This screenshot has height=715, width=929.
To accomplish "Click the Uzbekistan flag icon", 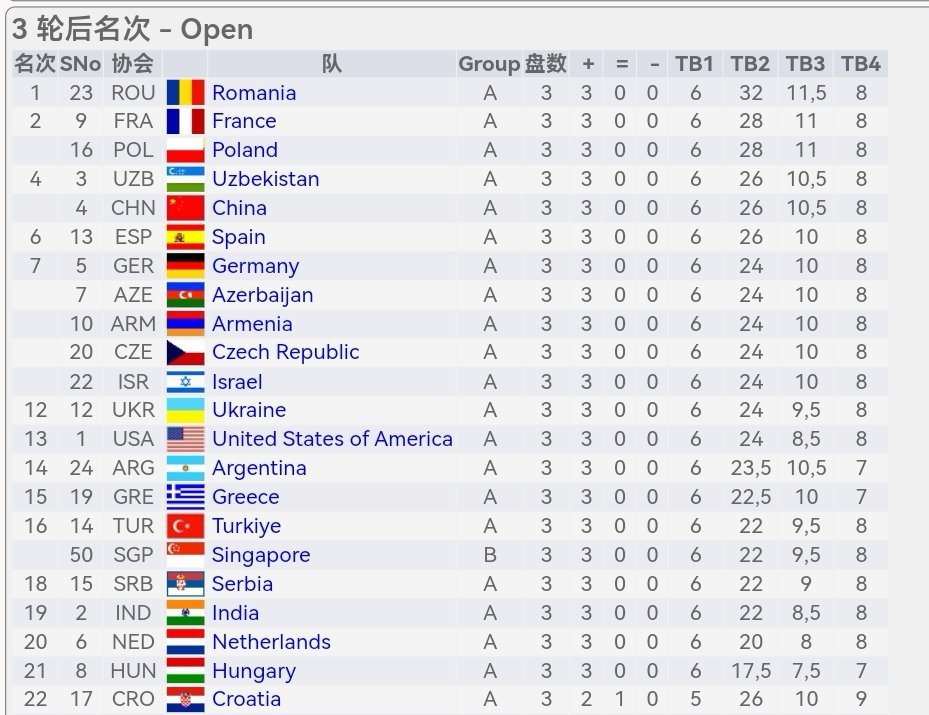I will [x=185, y=179].
